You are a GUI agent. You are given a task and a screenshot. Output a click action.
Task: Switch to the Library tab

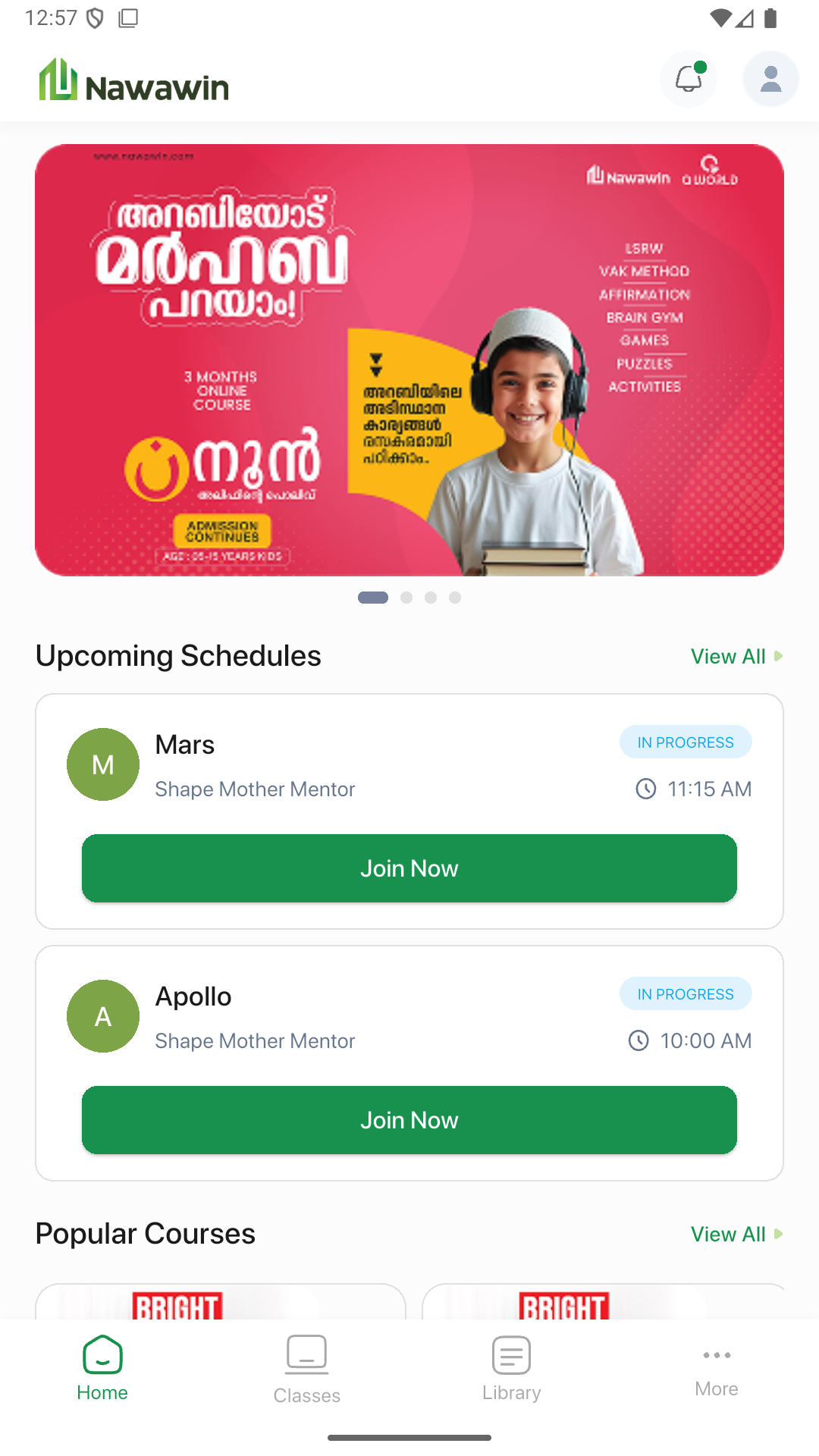pyautogui.click(x=512, y=1370)
